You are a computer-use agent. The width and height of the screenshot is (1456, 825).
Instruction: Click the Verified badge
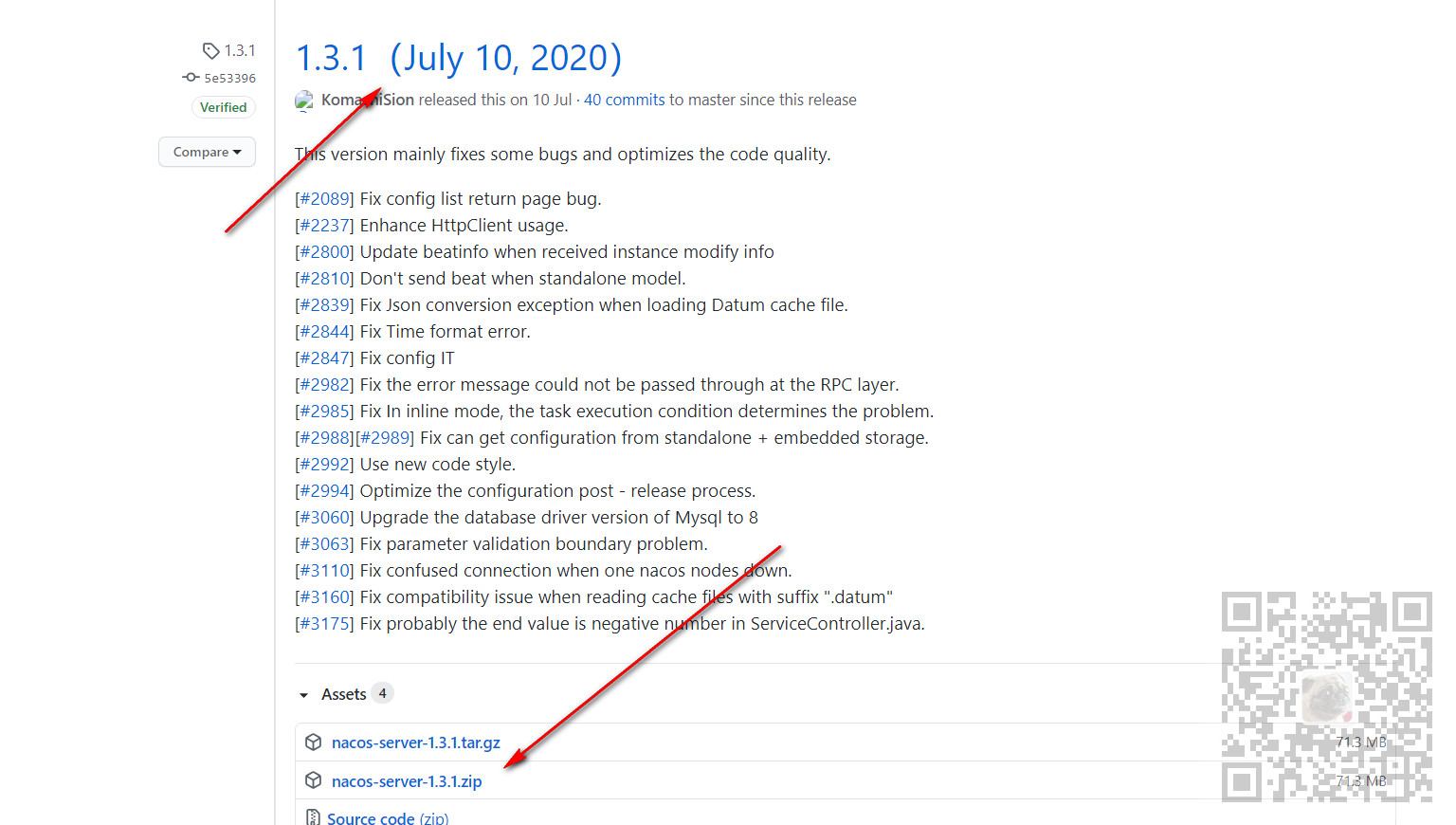coord(223,107)
